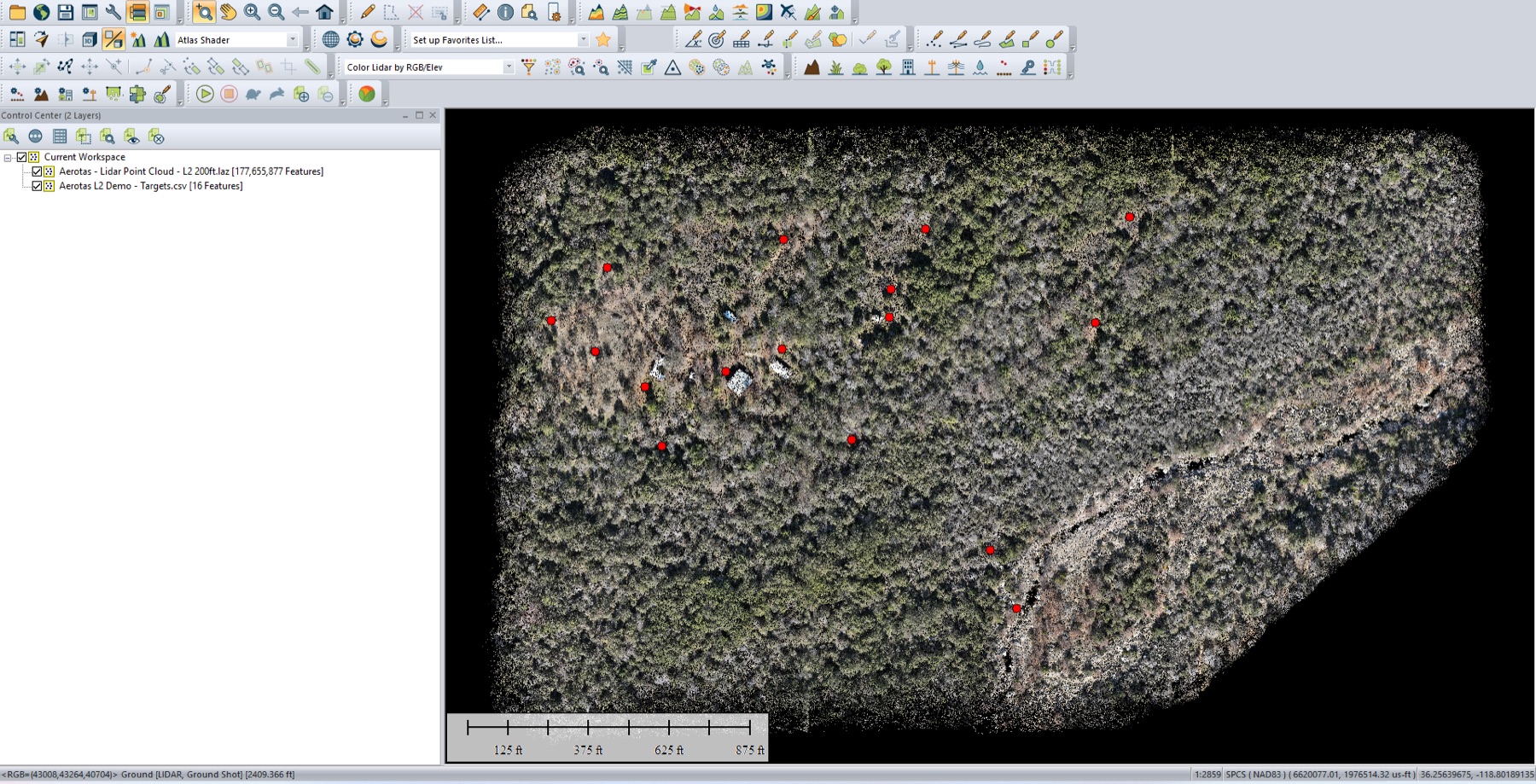
Task: Uncheck the Targets.csv layer checkbox
Action: pyautogui.click(x=37, y=186)
